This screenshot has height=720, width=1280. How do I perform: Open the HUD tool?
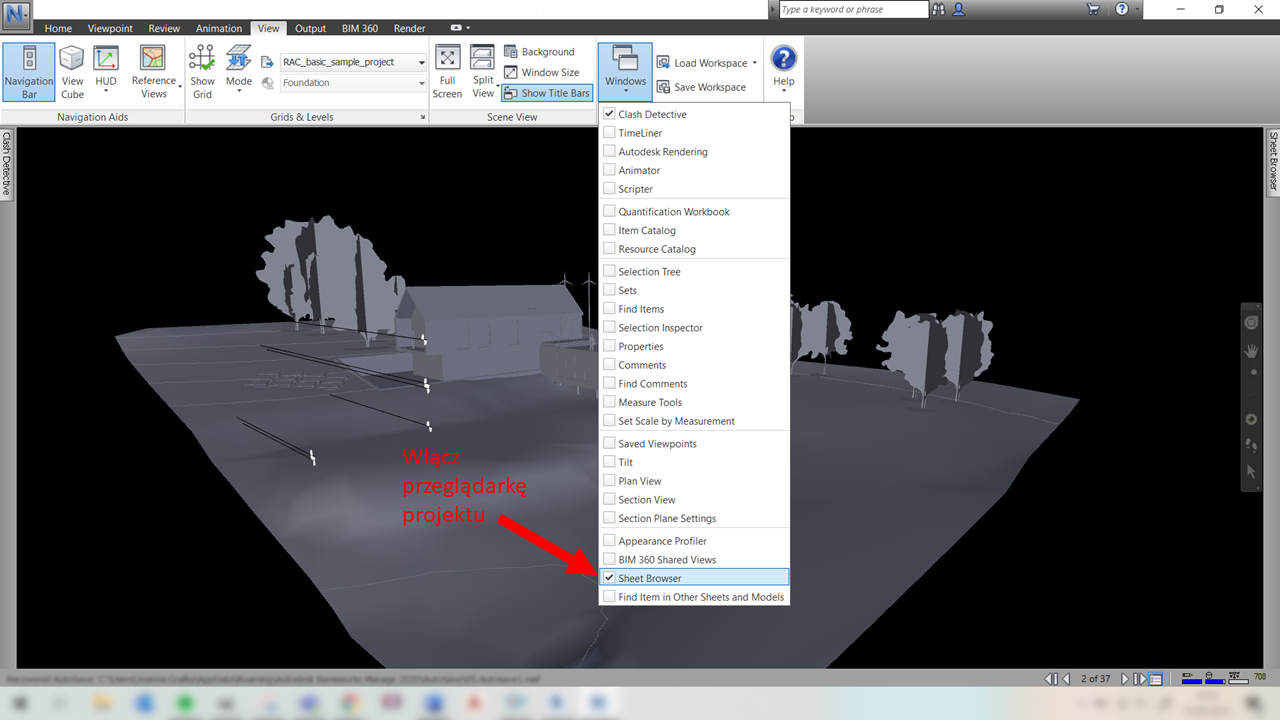click(106, 71)
